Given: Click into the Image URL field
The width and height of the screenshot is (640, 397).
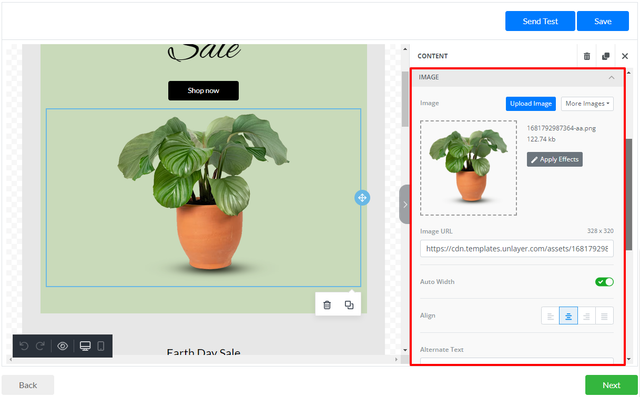Looking at the screenshot, I should (x=517, y=248).
